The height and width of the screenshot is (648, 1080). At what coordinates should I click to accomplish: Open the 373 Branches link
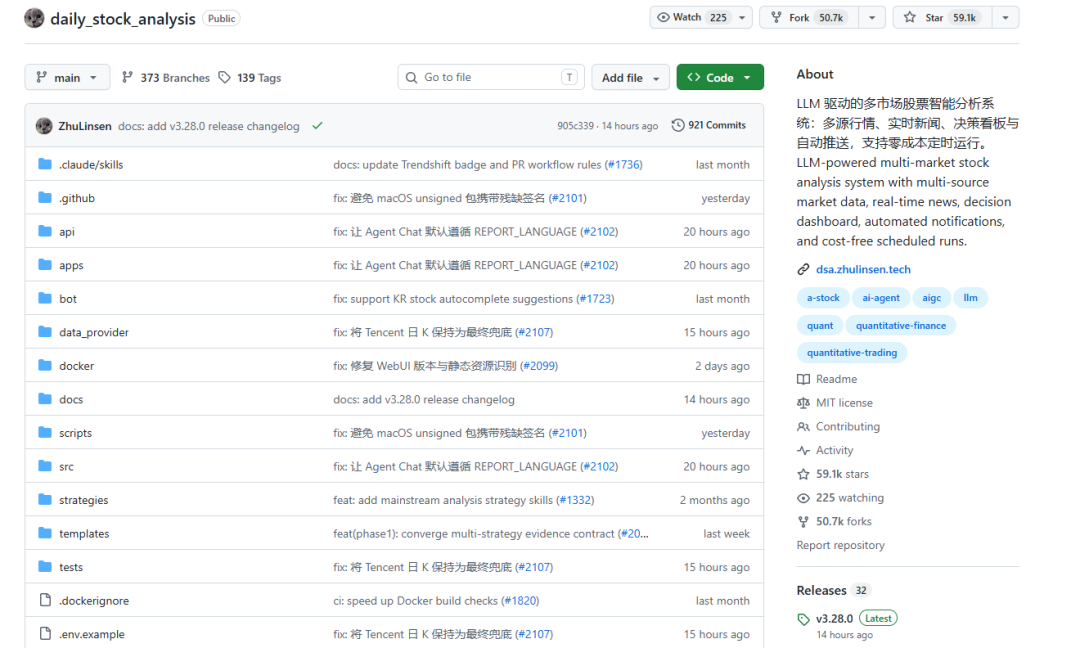click(x=165, y=78)
